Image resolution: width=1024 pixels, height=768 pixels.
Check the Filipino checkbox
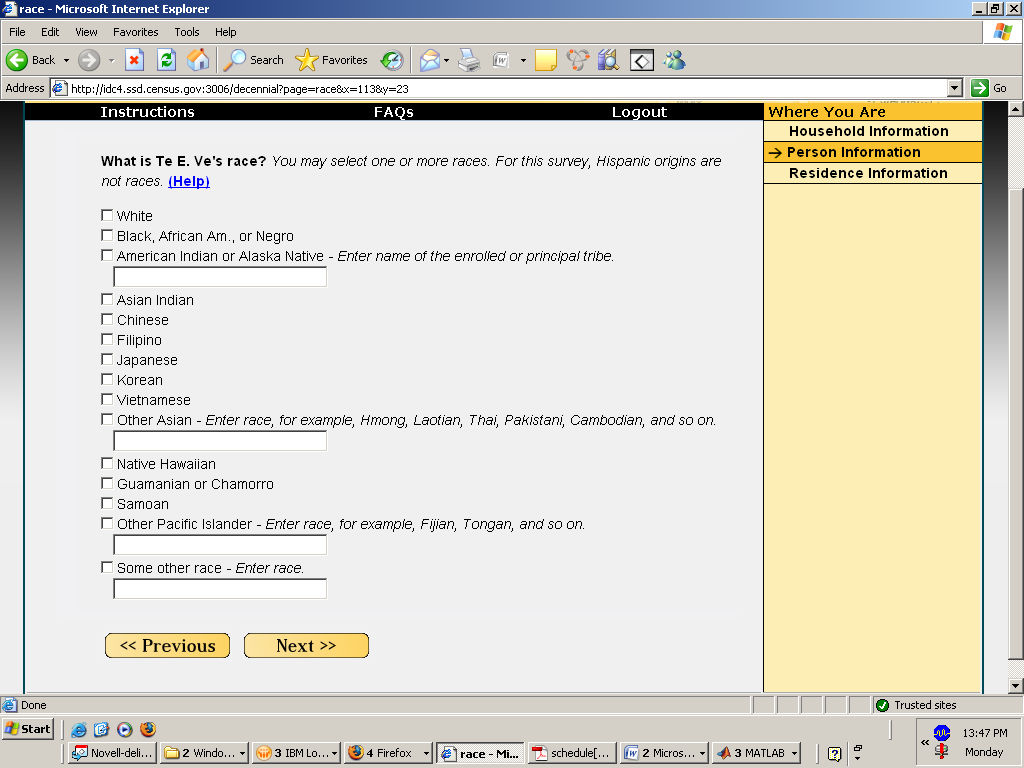coord(107,339)
